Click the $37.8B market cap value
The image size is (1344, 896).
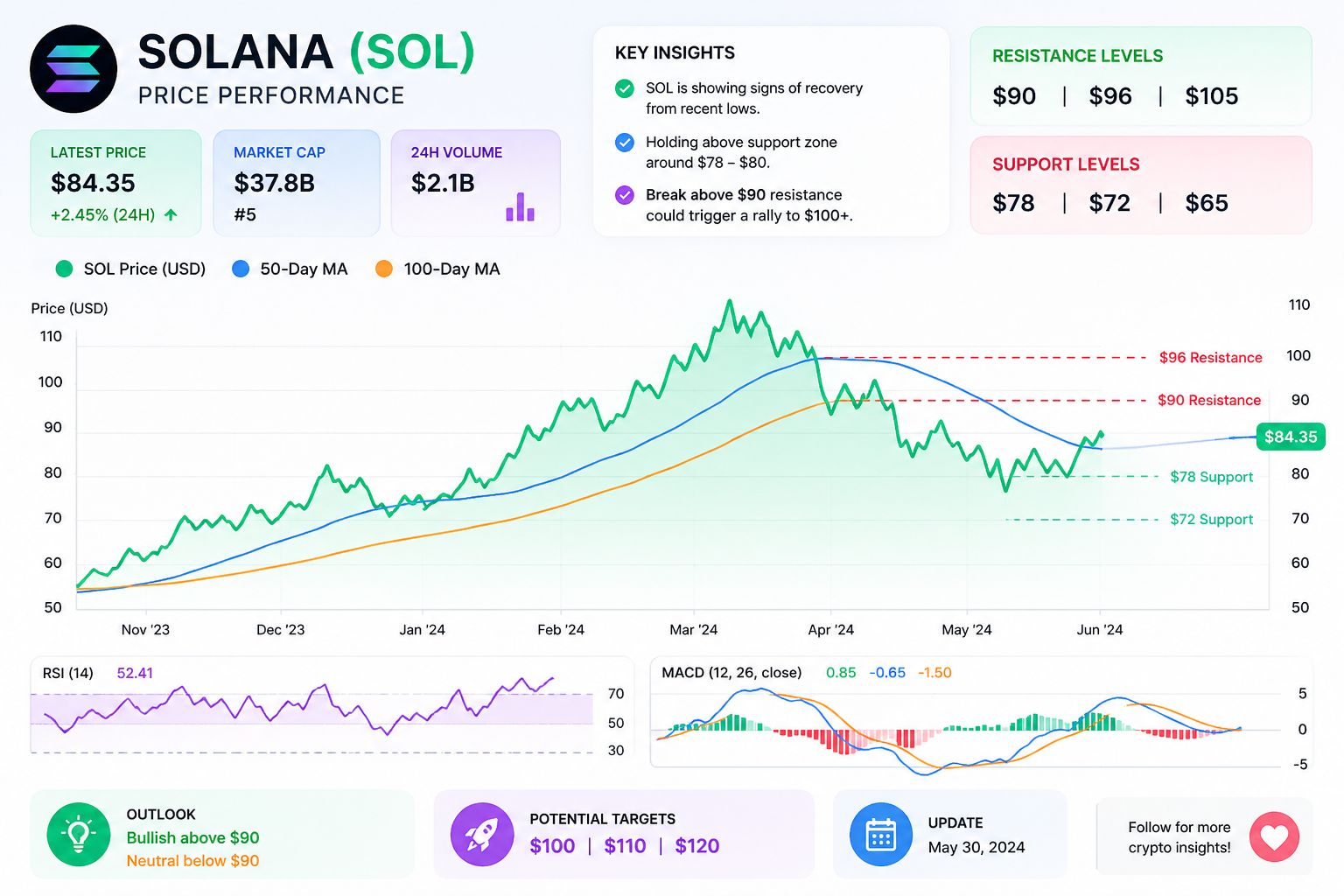click(x=274, y=183)
